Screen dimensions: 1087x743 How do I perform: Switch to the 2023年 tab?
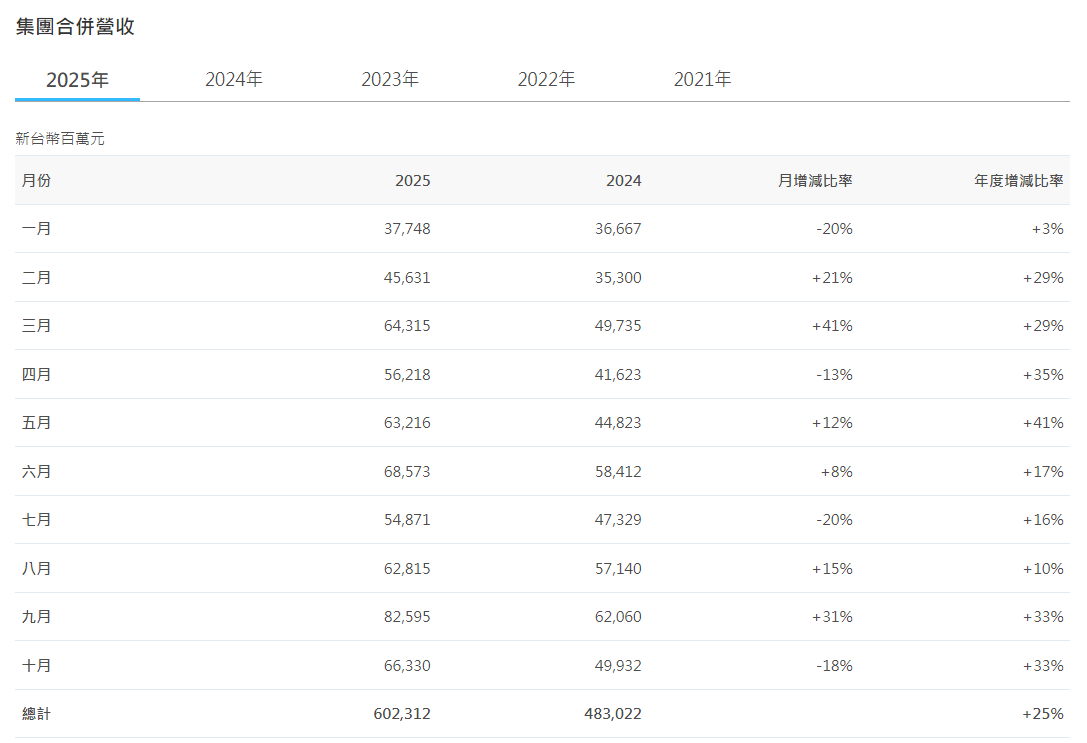coord(389,78)
